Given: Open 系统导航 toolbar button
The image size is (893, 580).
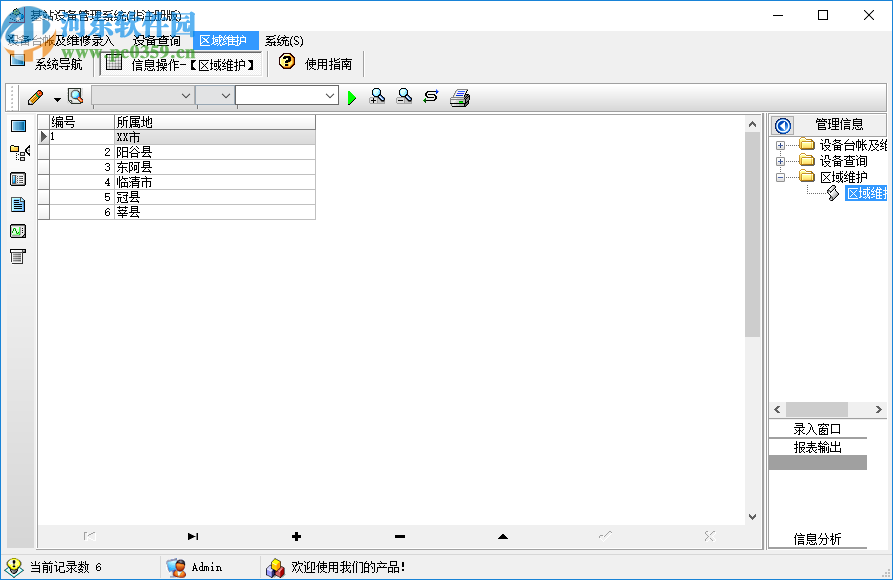Looking at the screenshot, I should point(46,63).
